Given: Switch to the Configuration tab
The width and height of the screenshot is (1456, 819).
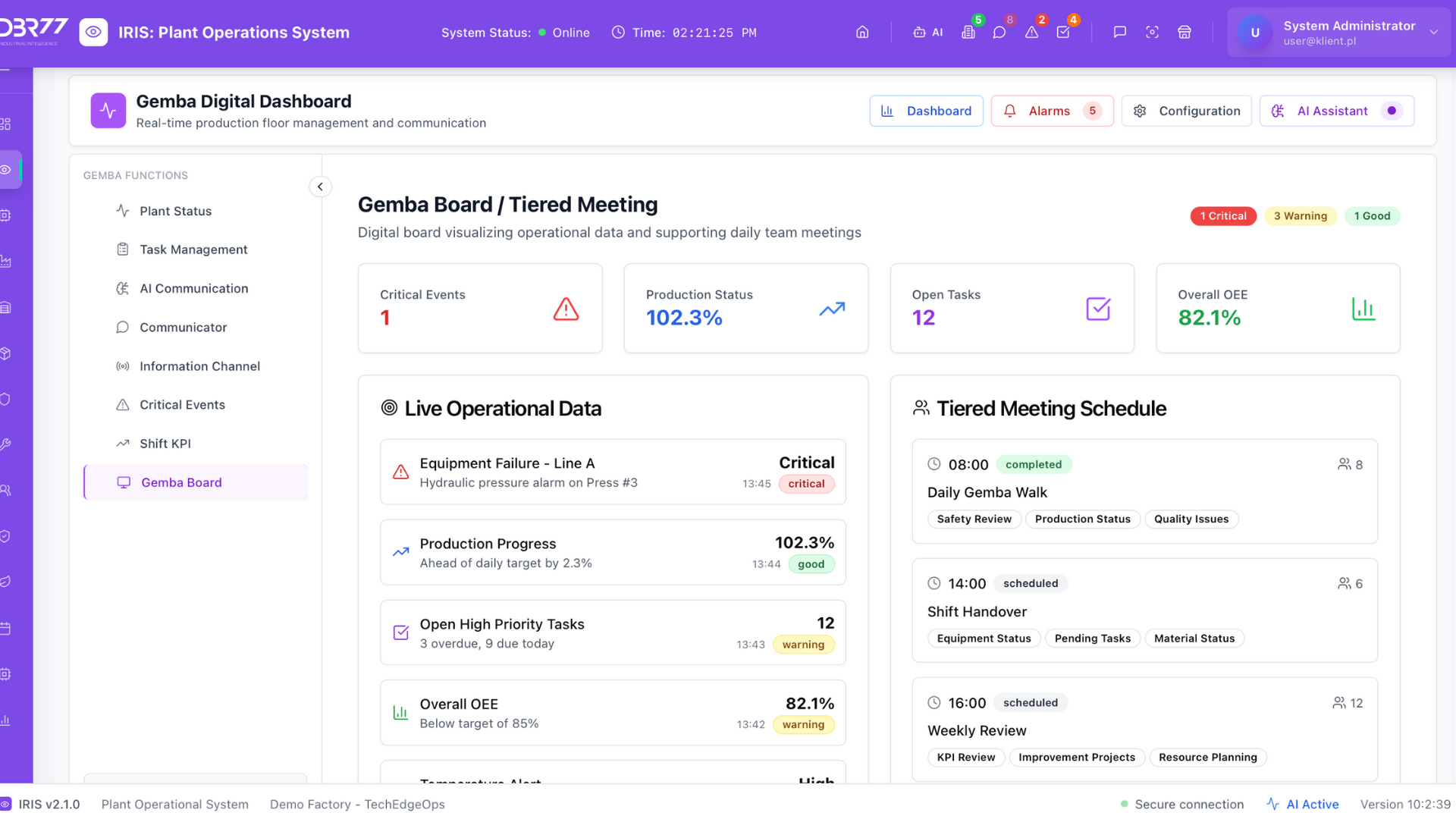Looking at the screenshot, I should tap(1186, 111).
